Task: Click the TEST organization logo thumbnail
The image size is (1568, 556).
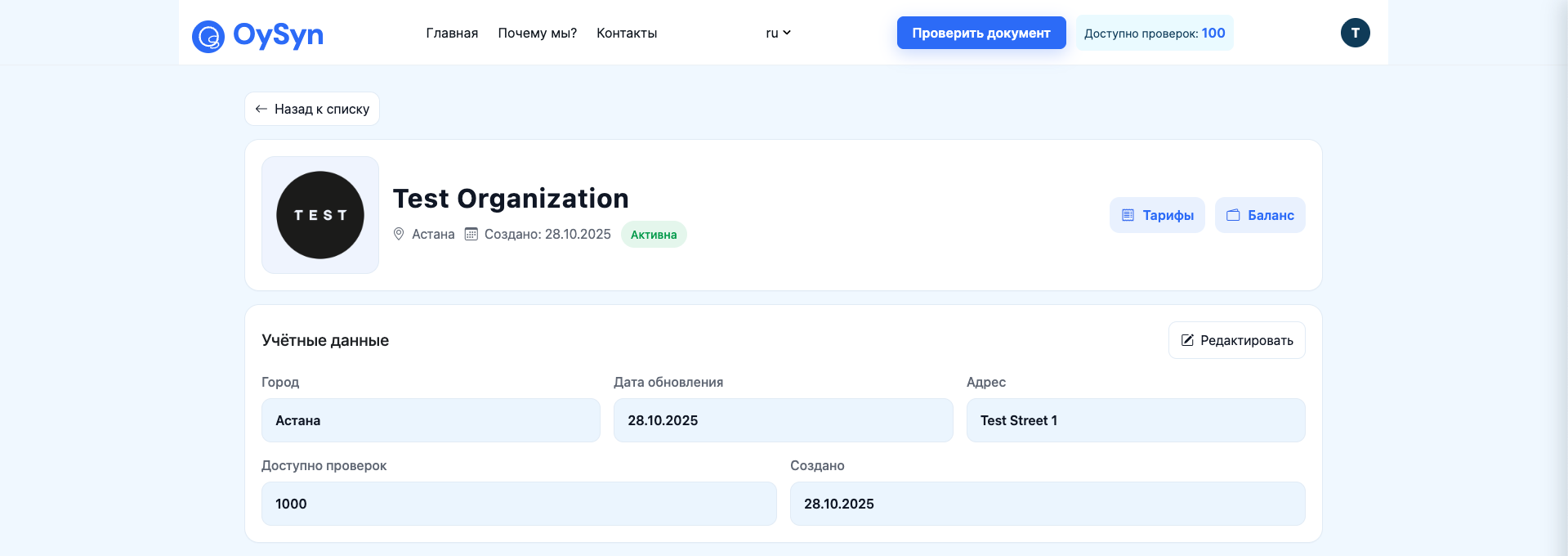Action: click(x=320, y=215)
